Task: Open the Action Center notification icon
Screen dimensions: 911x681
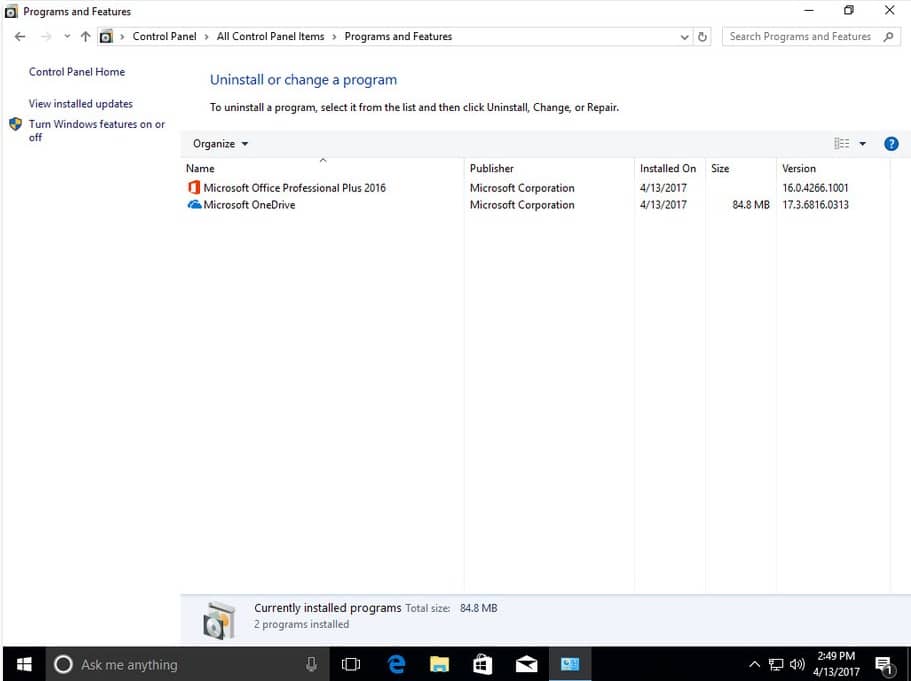Action: pos(884,665)
